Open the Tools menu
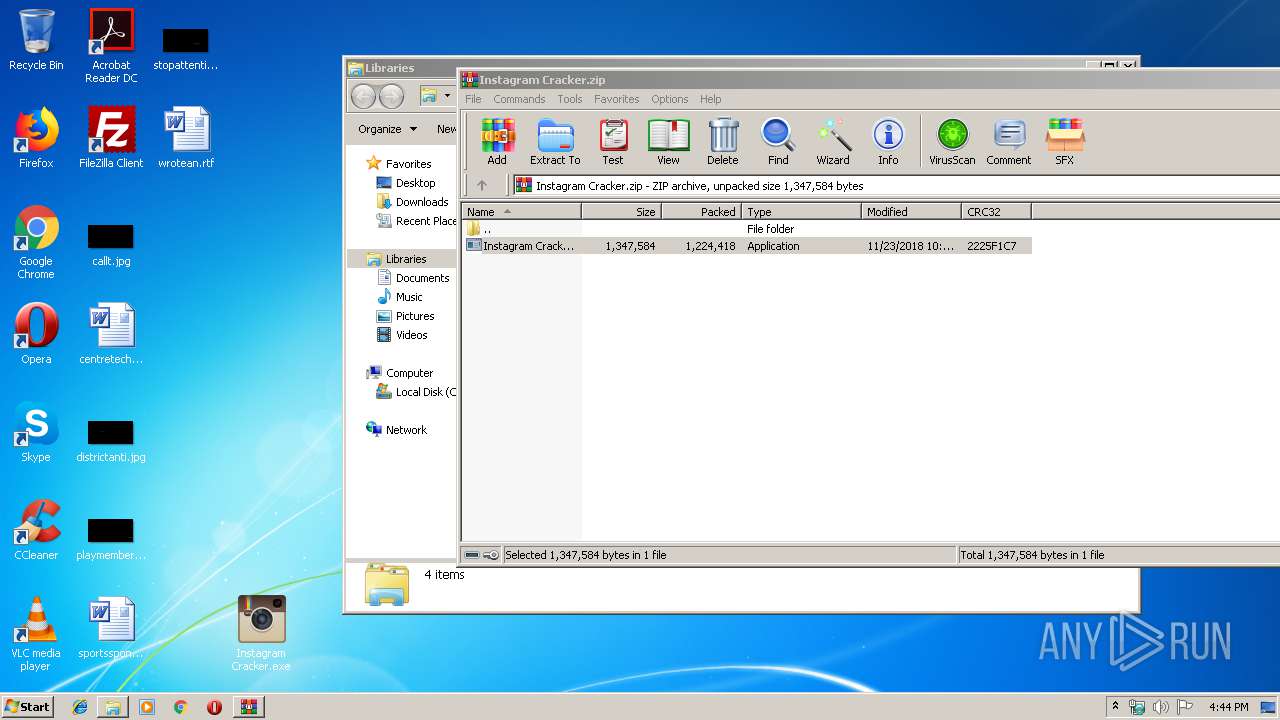The height and width of the screenshot is (720, 1280). click(570, 99)
